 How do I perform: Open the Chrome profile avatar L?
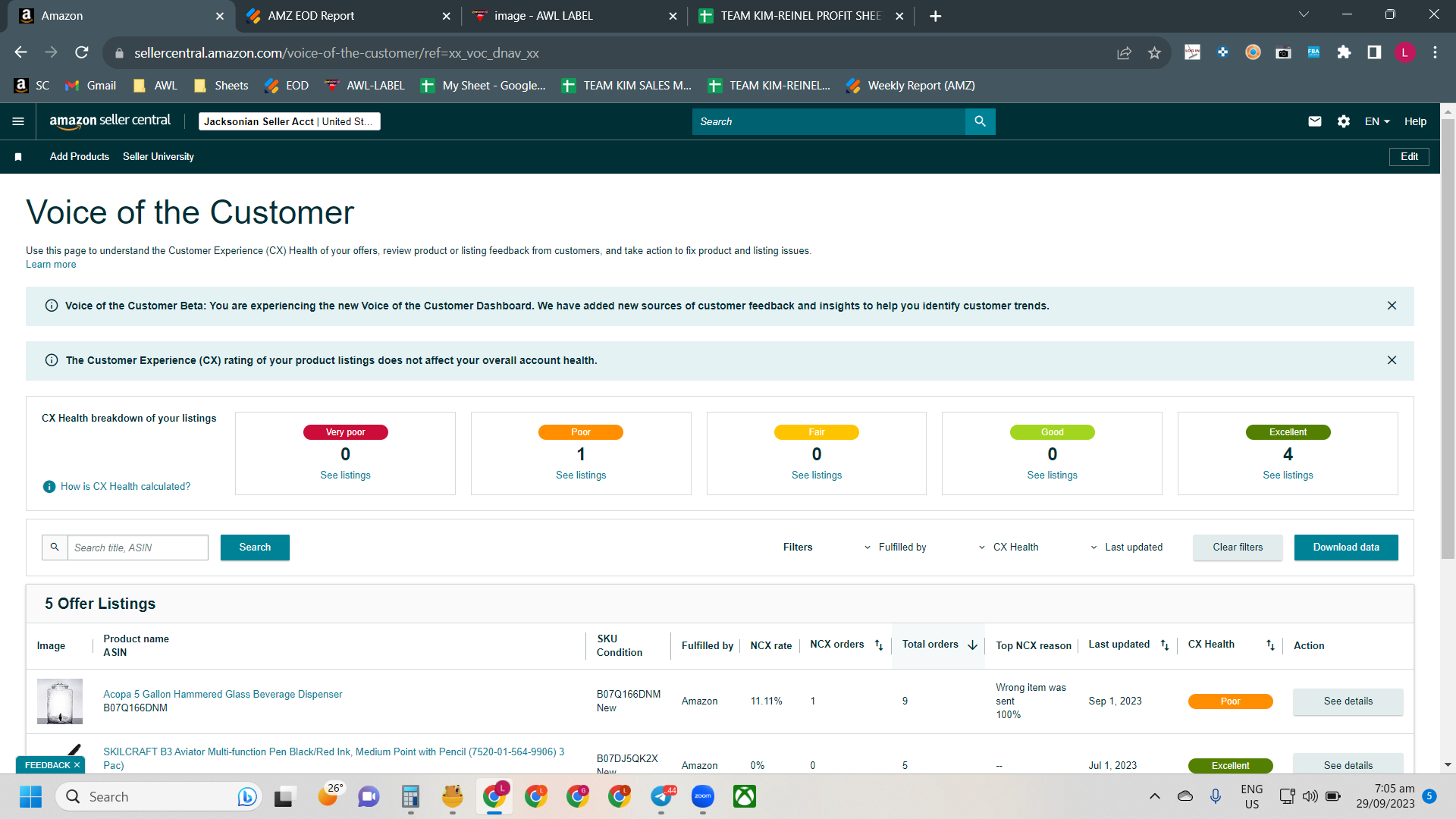[x=1404, y=52]
